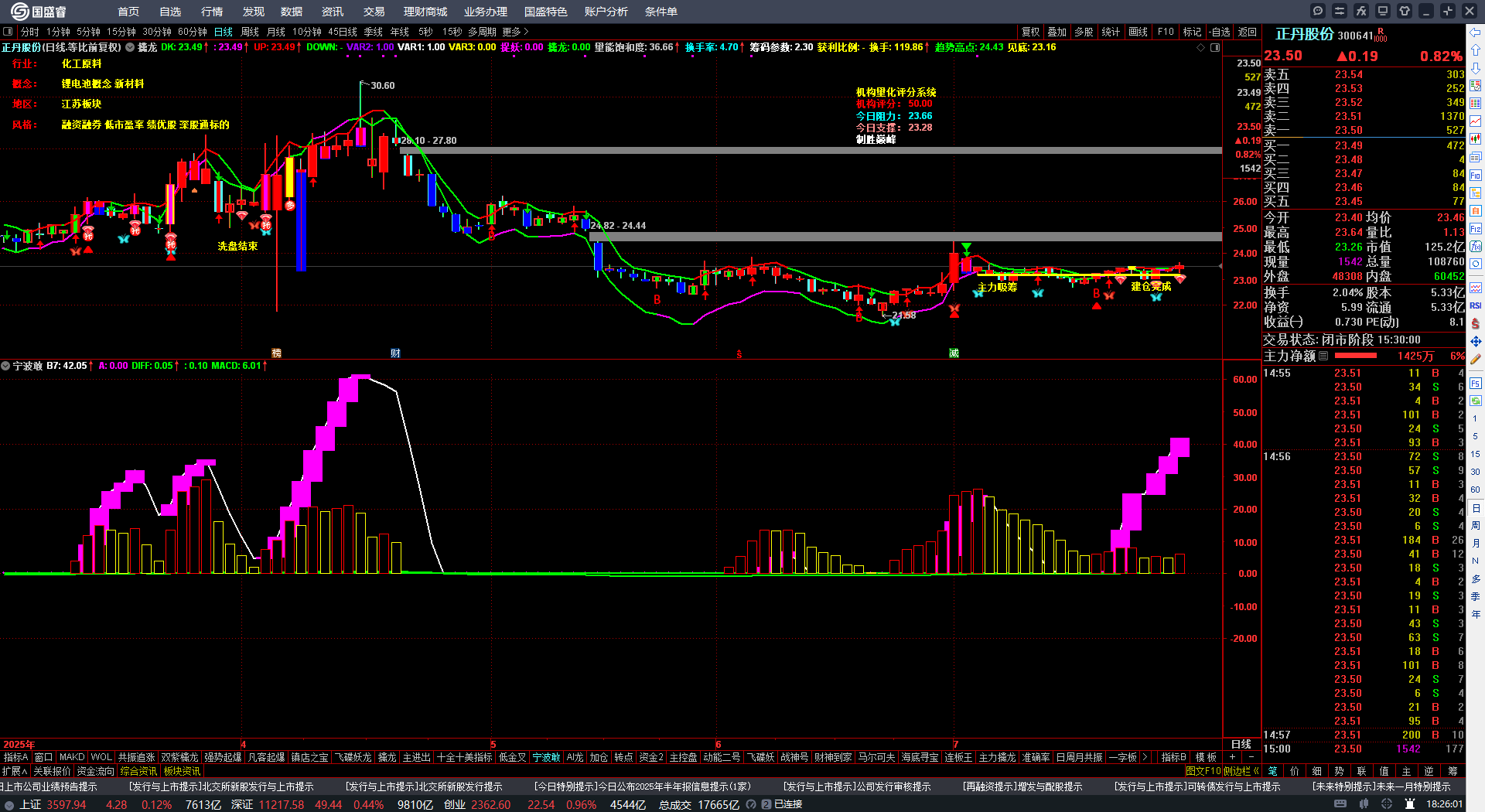Toggle 多股 multi-stock view
The width and height of the screenshot is (1485, 812).
1084,32
